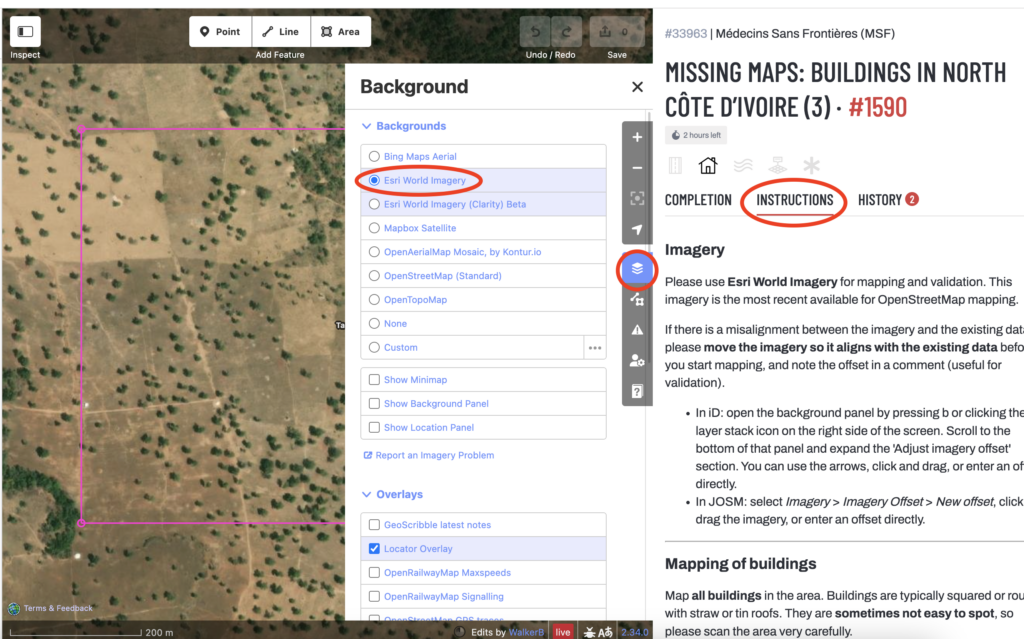Select the Line drawing tool
Viewport: 1024px width, 639px height.
280,31
